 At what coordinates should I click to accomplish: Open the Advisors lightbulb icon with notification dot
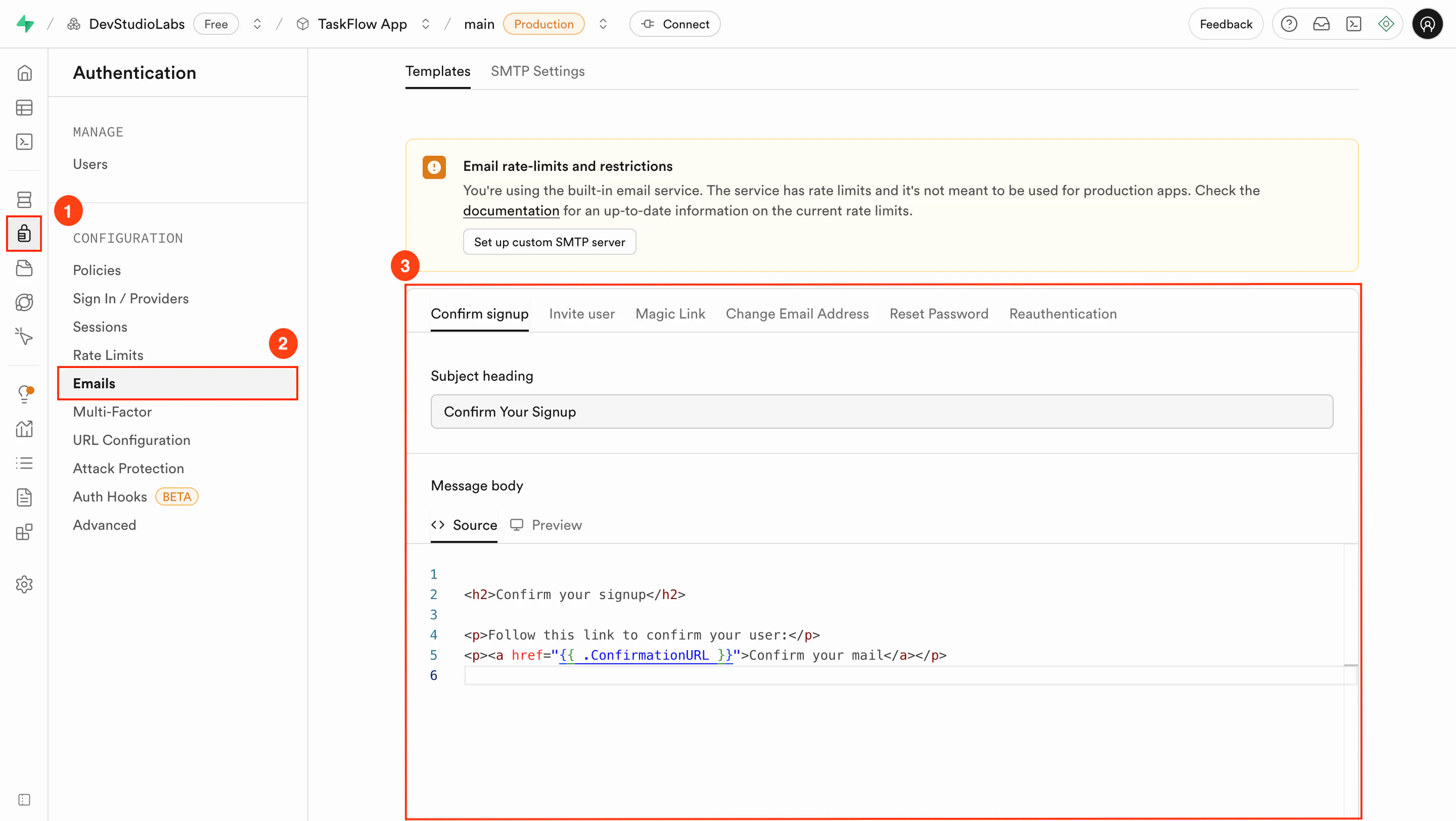coord(24,394)
